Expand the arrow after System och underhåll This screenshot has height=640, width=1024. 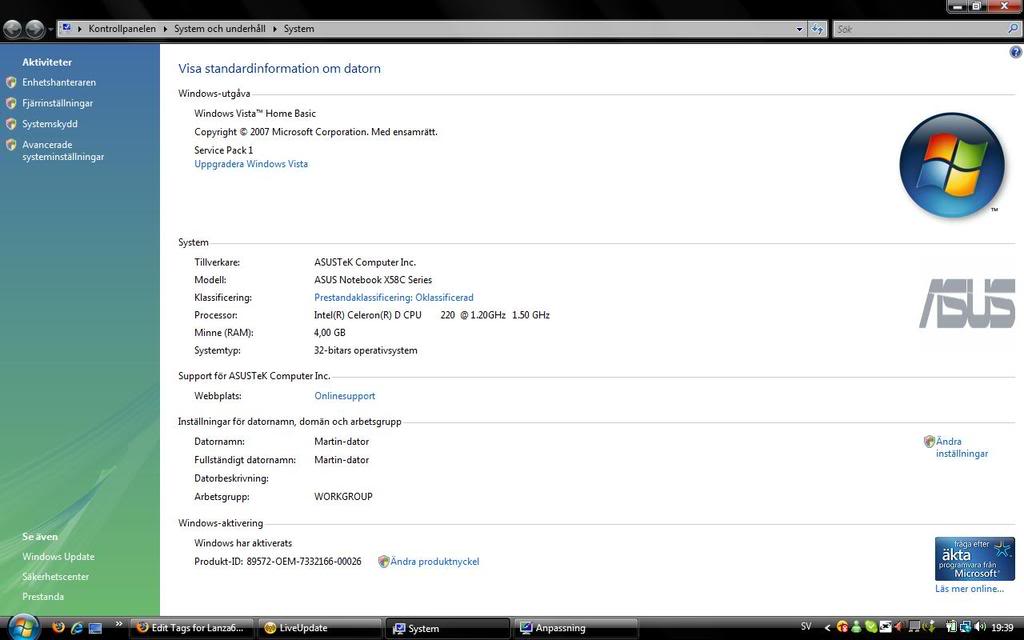[x=275, y=29]
